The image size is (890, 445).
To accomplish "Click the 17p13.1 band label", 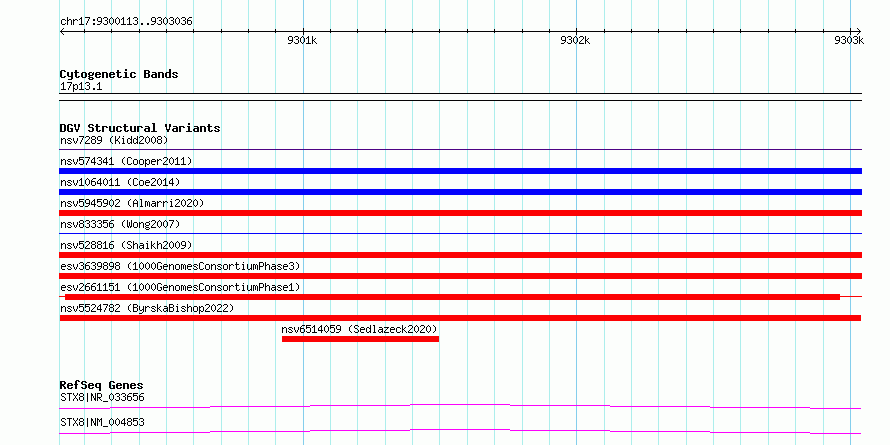I will click(x=81, y=87).
